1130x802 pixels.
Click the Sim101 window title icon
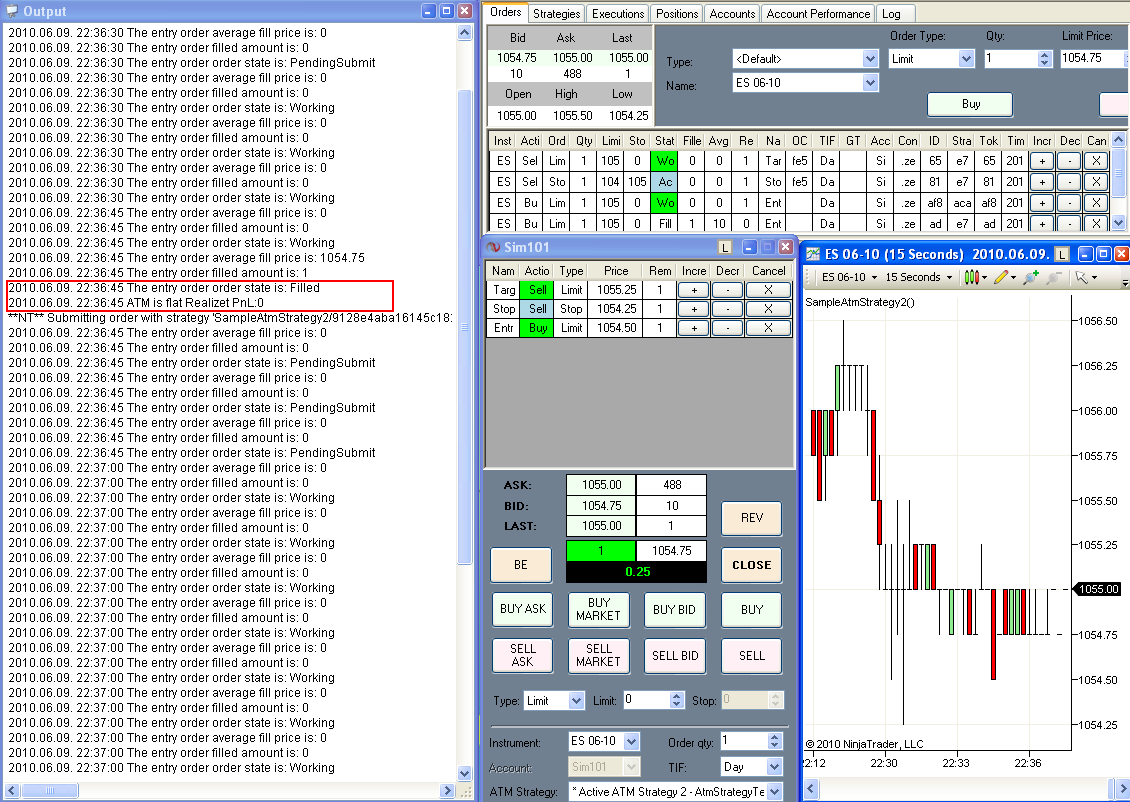pos(494,247)
